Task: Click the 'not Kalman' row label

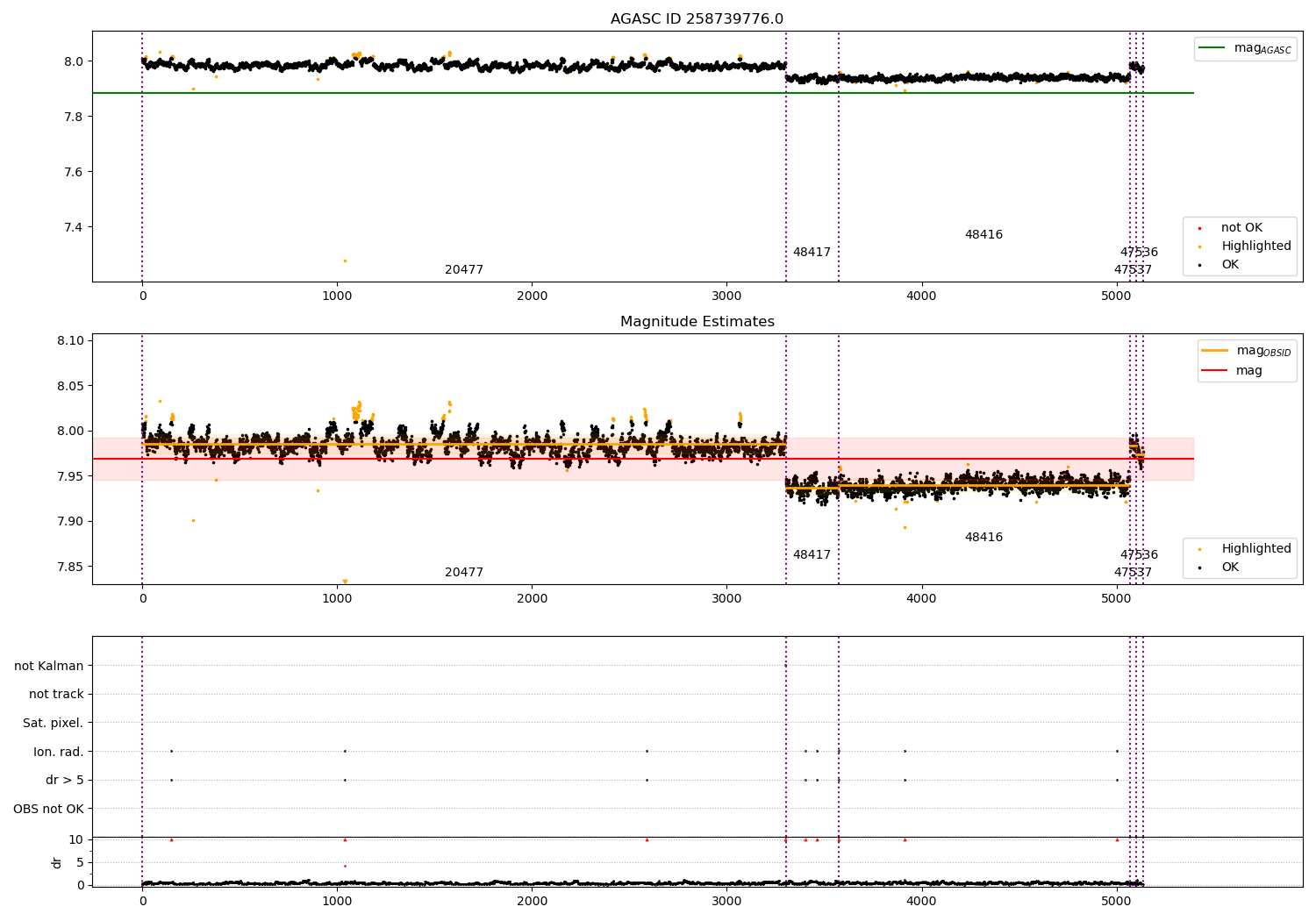Action: pos(49,666)
